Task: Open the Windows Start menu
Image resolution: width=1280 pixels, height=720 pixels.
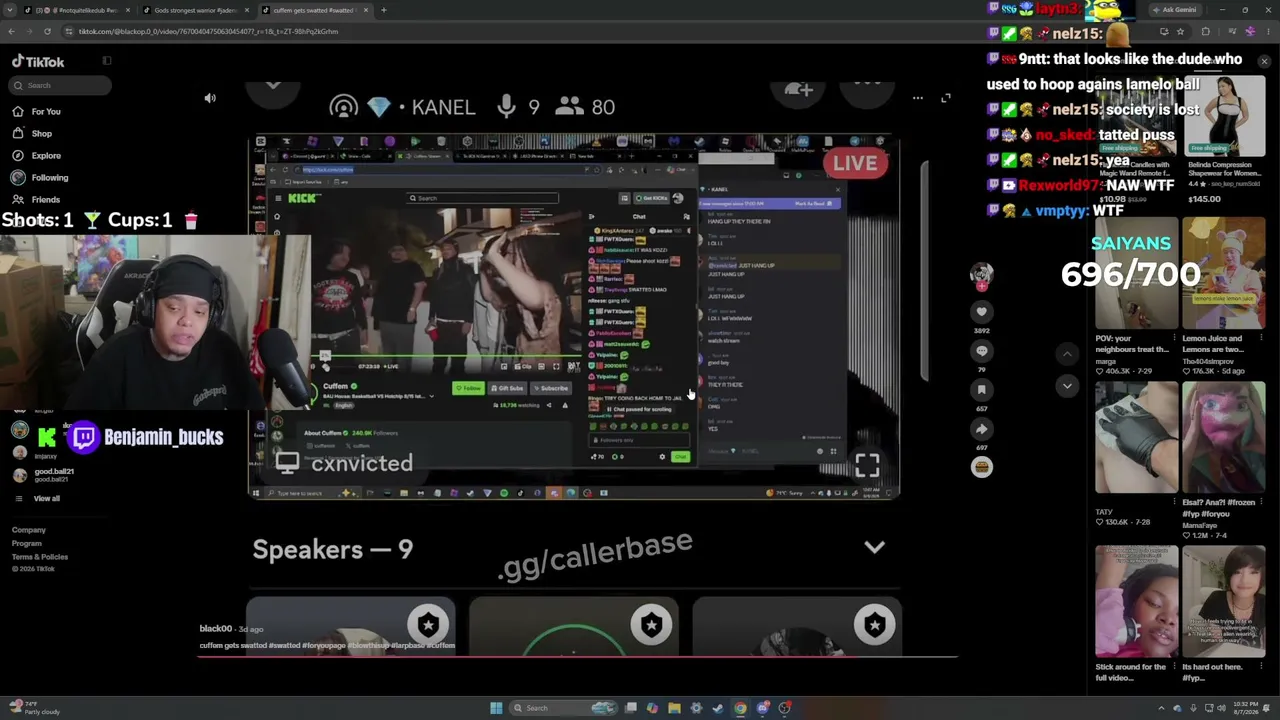Action: point(496,708)
